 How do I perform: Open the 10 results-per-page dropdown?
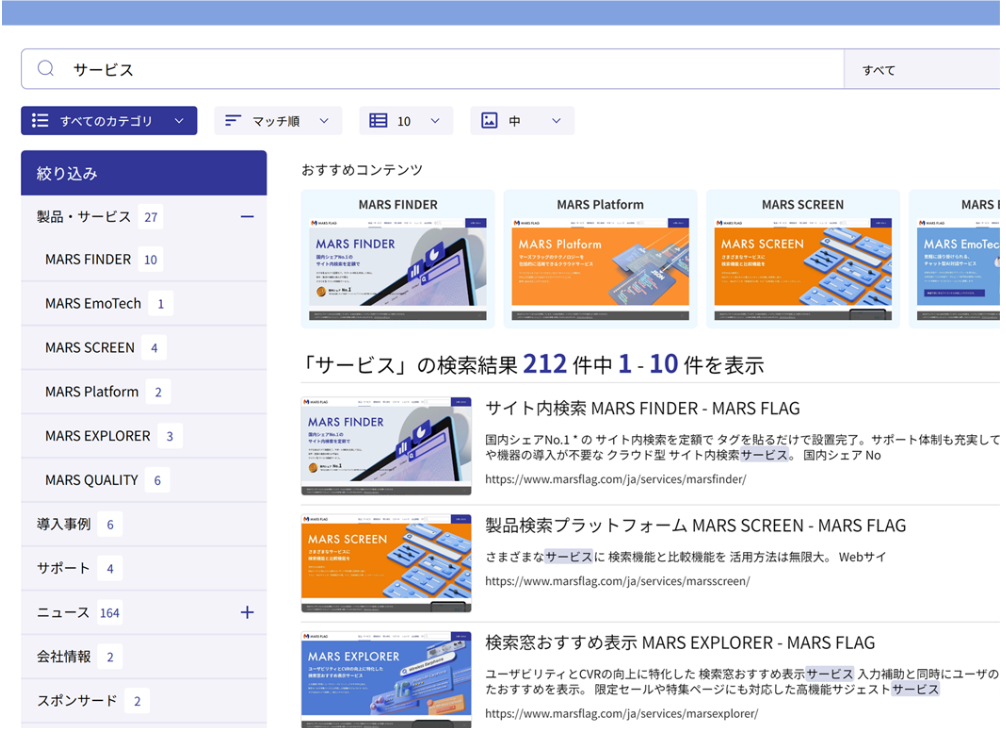tap(406, 121)
